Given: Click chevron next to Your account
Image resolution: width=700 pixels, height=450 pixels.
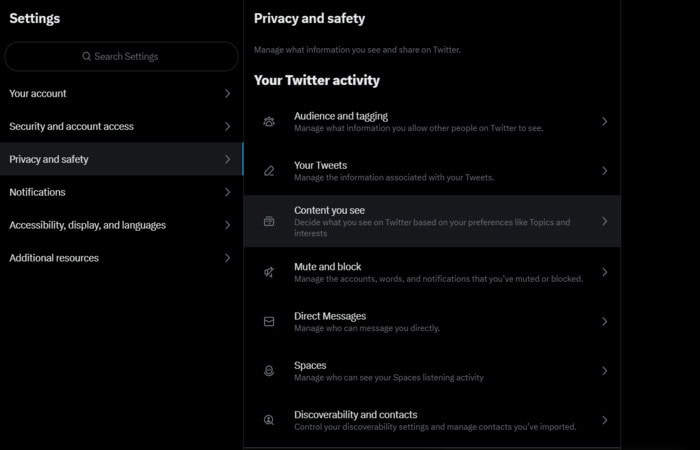Looking at the screenshot, I should coord(228,93).
